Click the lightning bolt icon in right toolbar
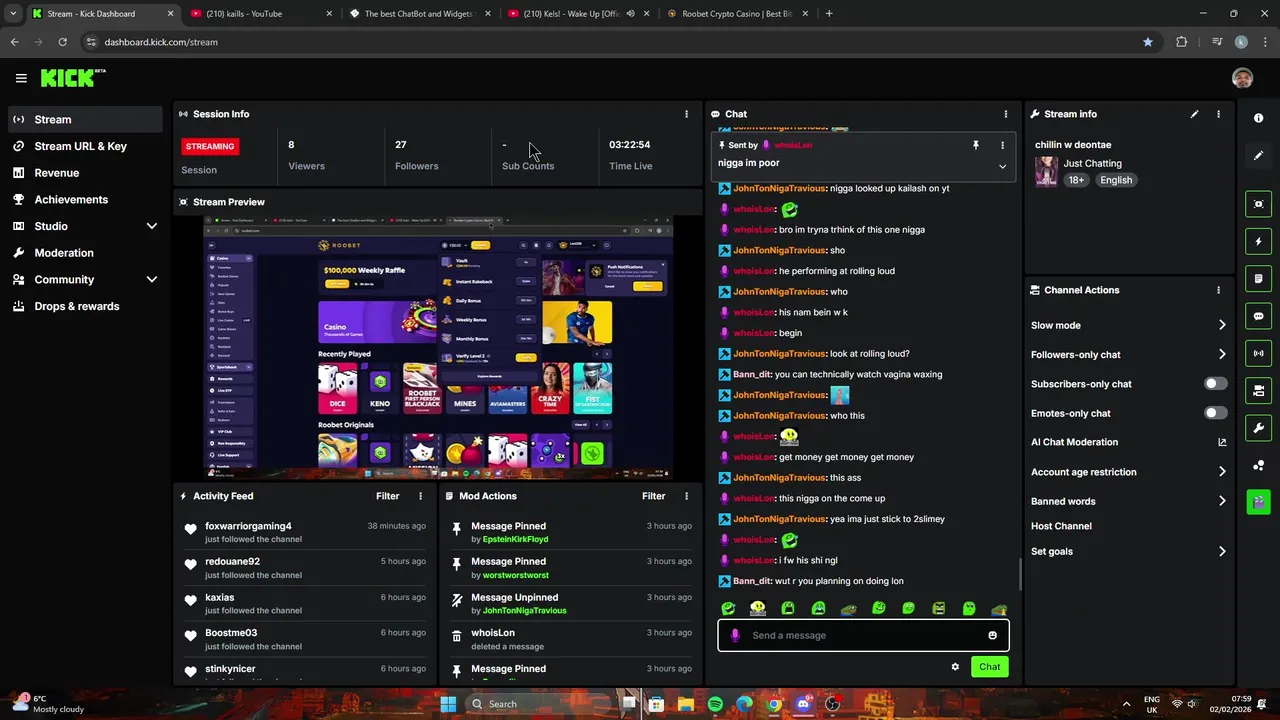The image size is (1280, 720). click(1258, 241)
